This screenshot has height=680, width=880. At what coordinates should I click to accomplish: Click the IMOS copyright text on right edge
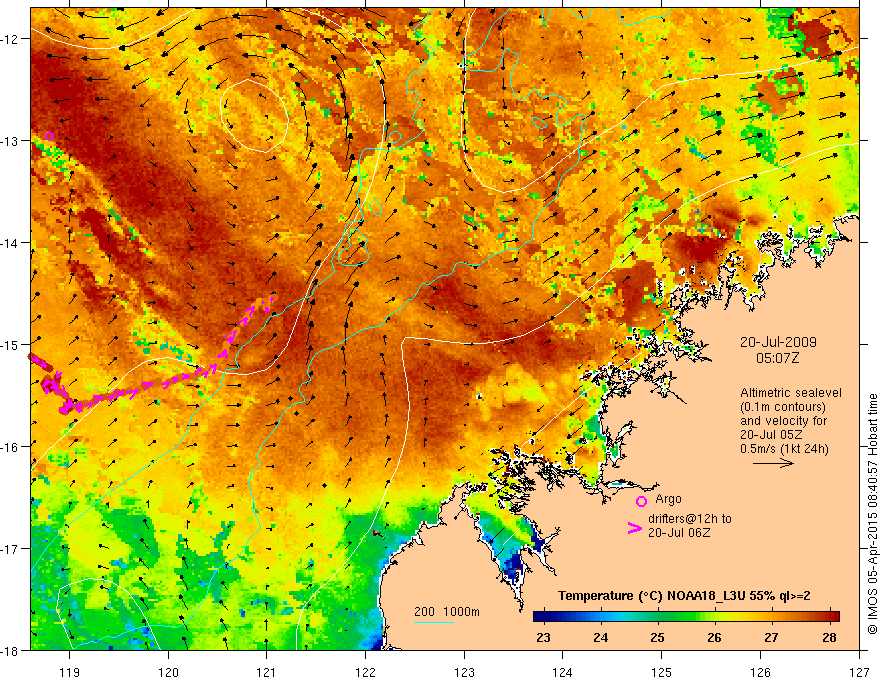[x=872, y=513]
